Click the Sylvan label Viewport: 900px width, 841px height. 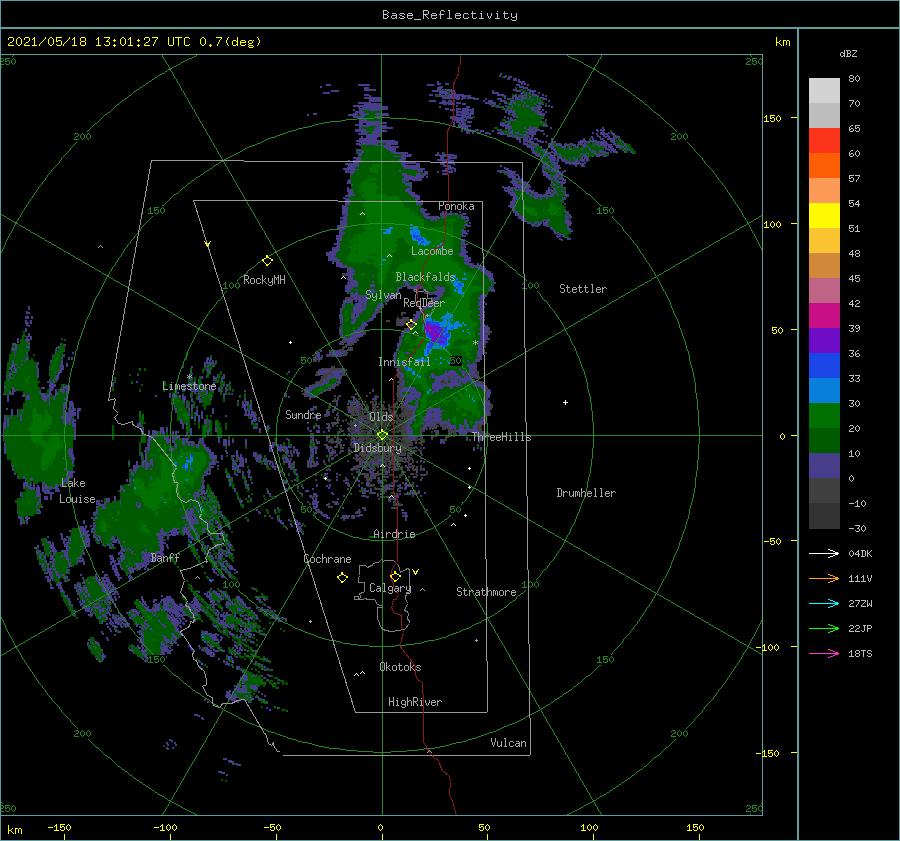(383, 295)
